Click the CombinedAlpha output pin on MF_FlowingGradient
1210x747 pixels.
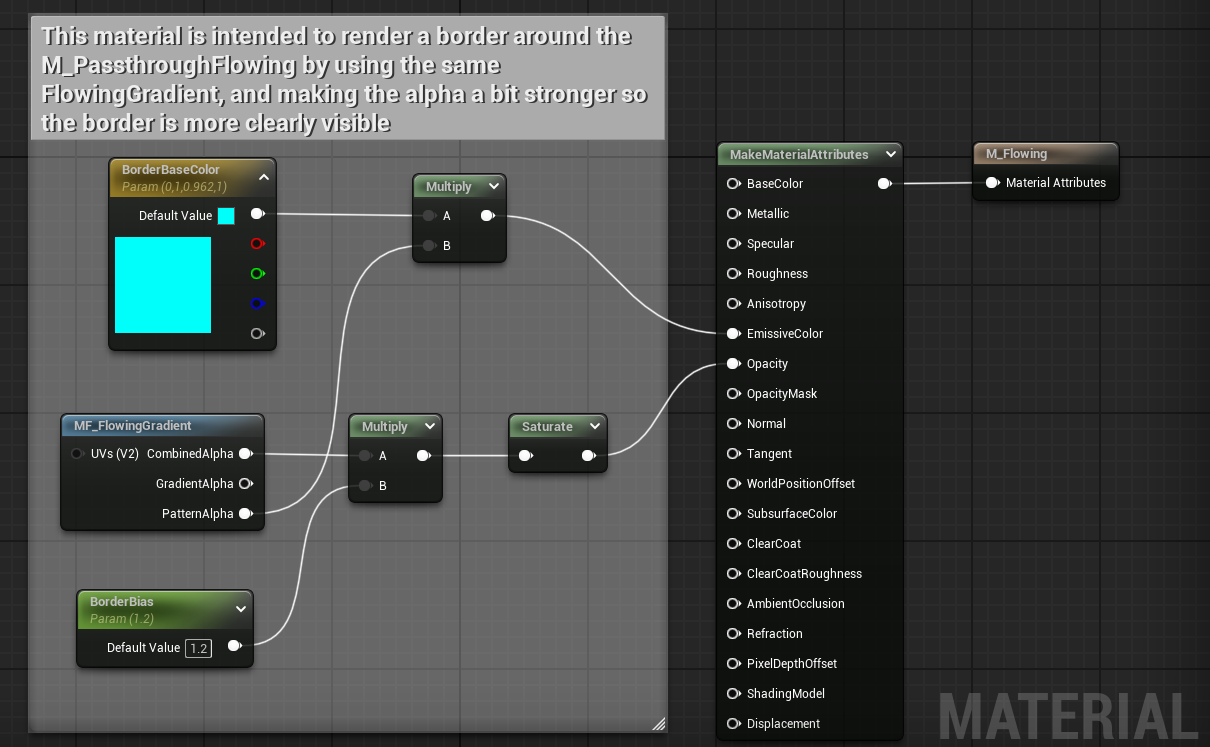(x=246, y=453)
